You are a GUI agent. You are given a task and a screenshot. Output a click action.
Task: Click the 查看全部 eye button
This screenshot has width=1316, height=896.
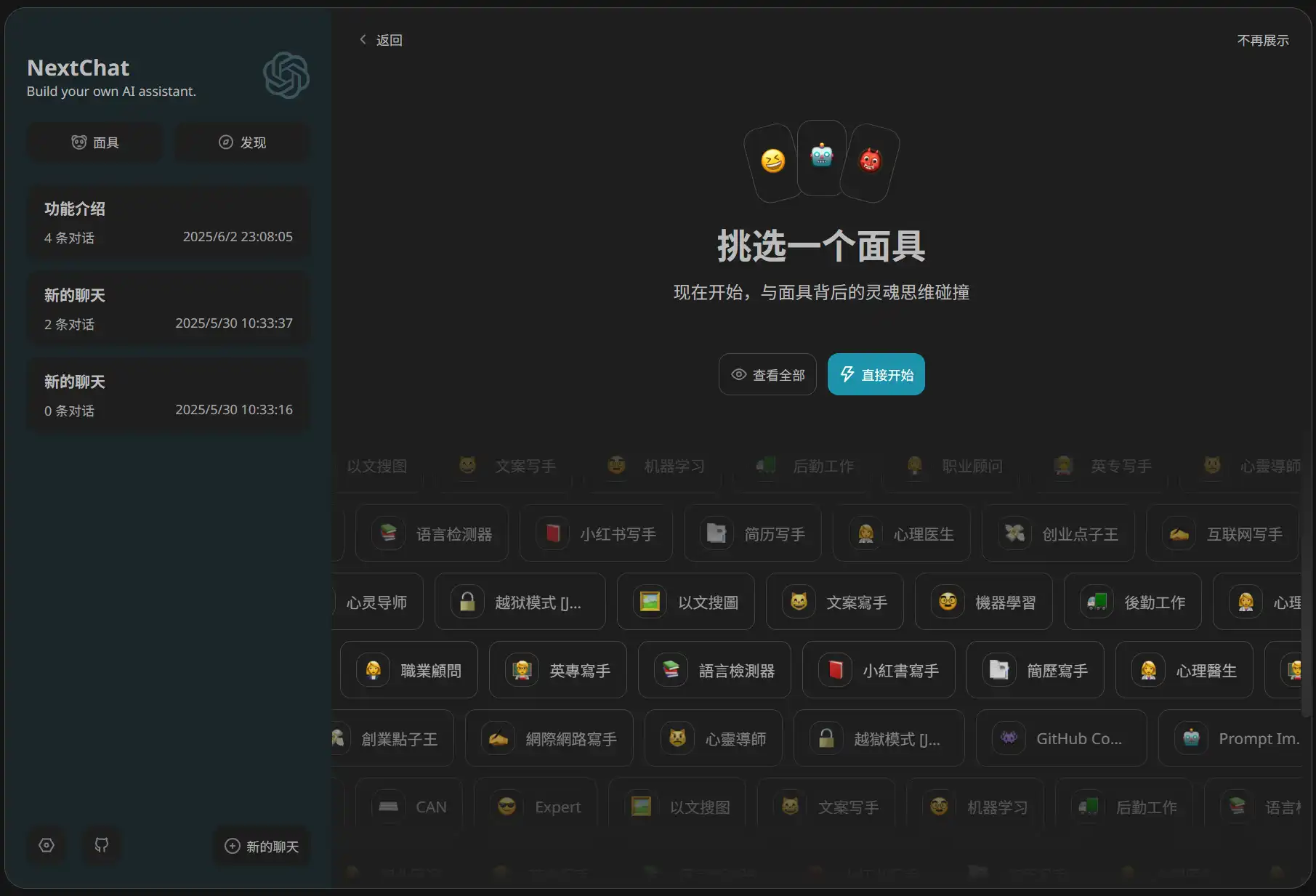(x=767, y=375)
